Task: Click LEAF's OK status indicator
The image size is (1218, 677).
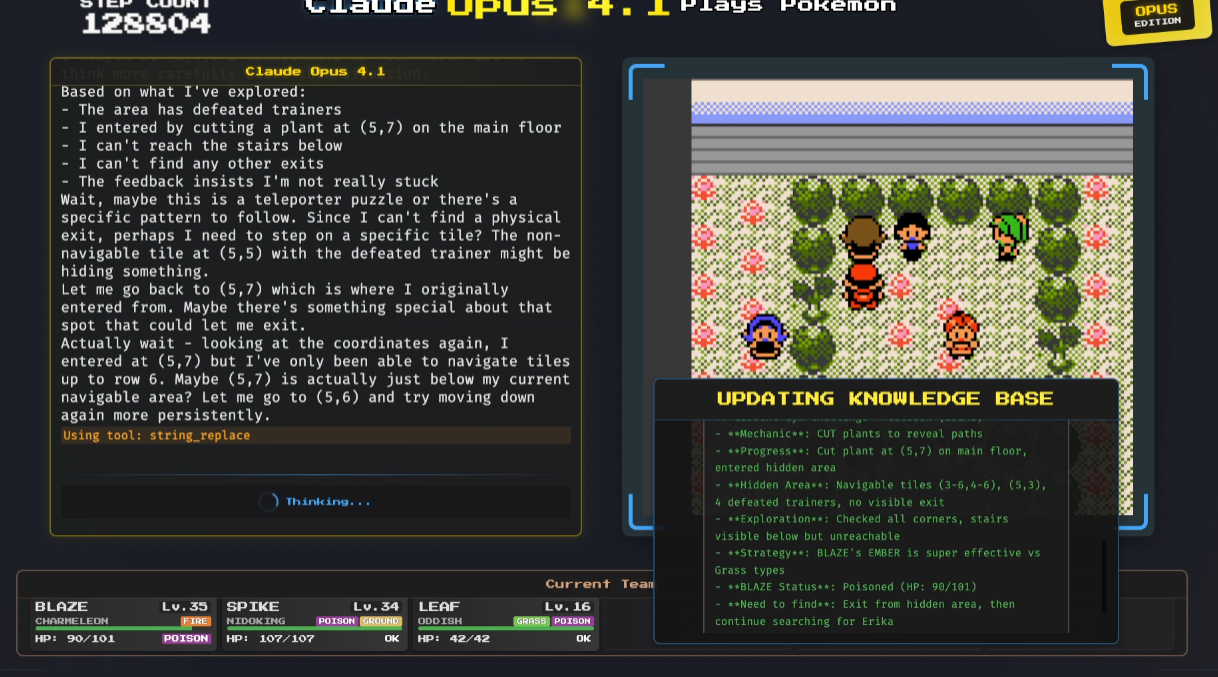Action: pos(584,639)
